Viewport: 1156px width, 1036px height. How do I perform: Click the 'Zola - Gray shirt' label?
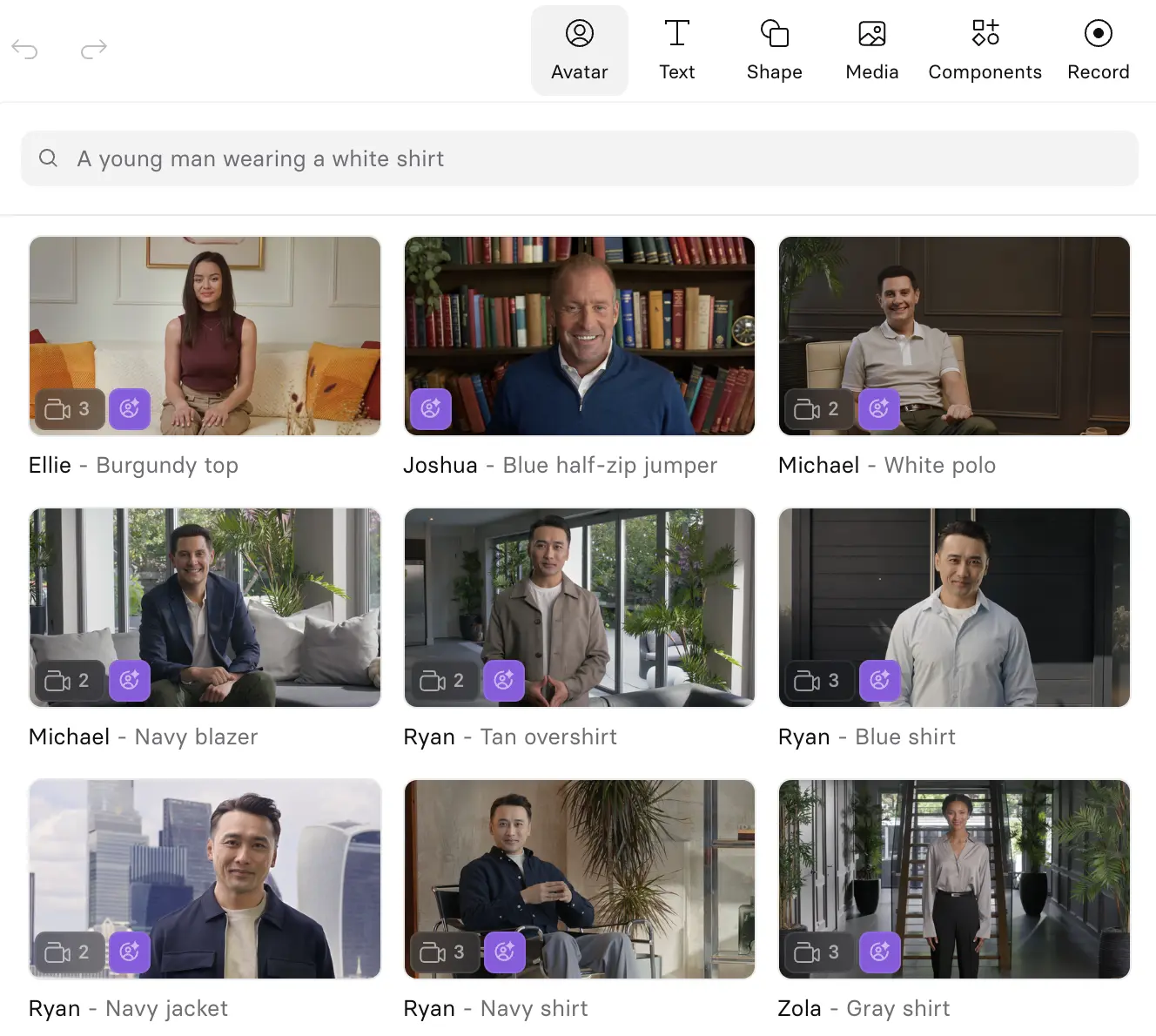point(864,1009)
